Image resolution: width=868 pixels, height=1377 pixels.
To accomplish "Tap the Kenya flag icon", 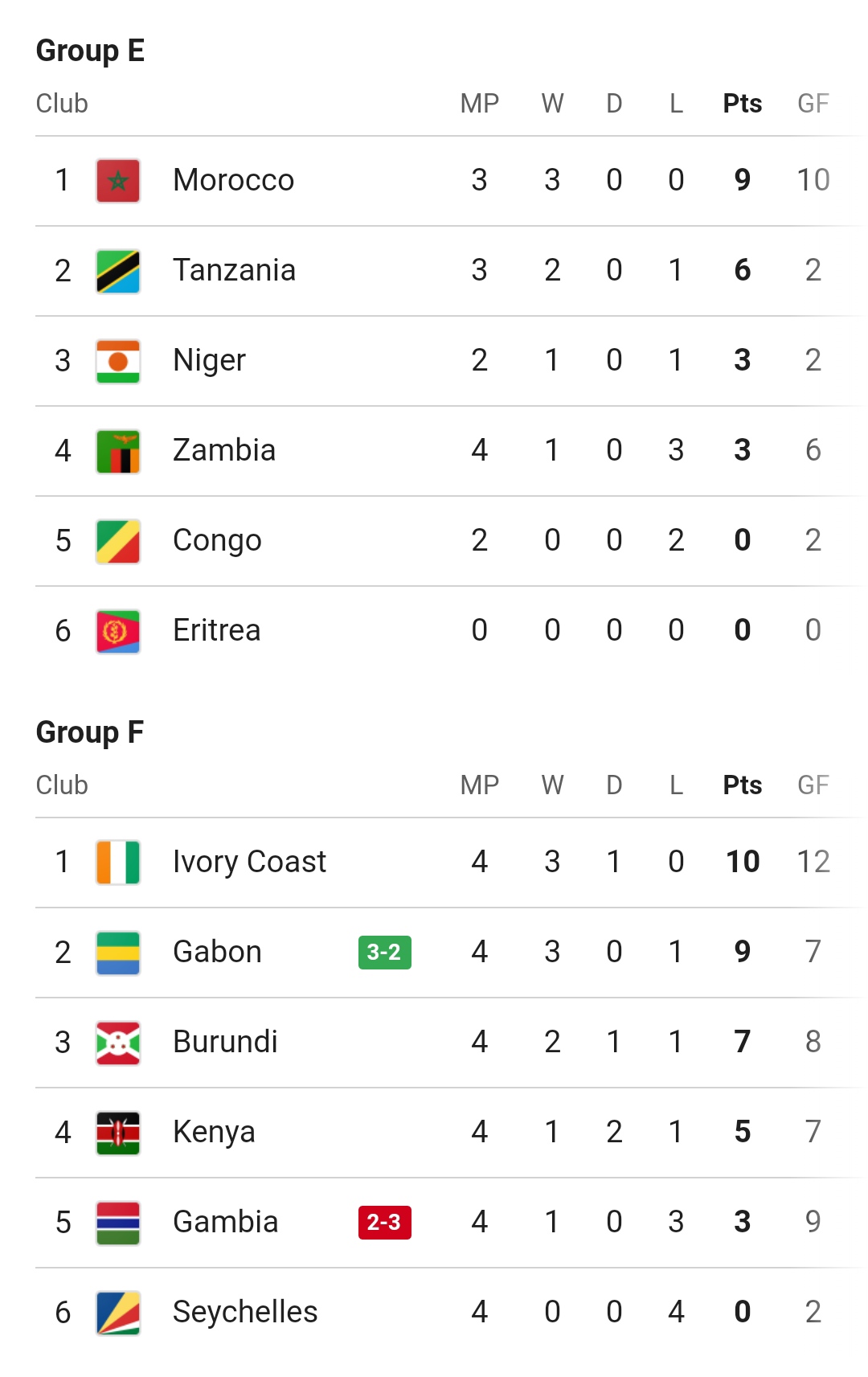I will [x=118, y=1133].
